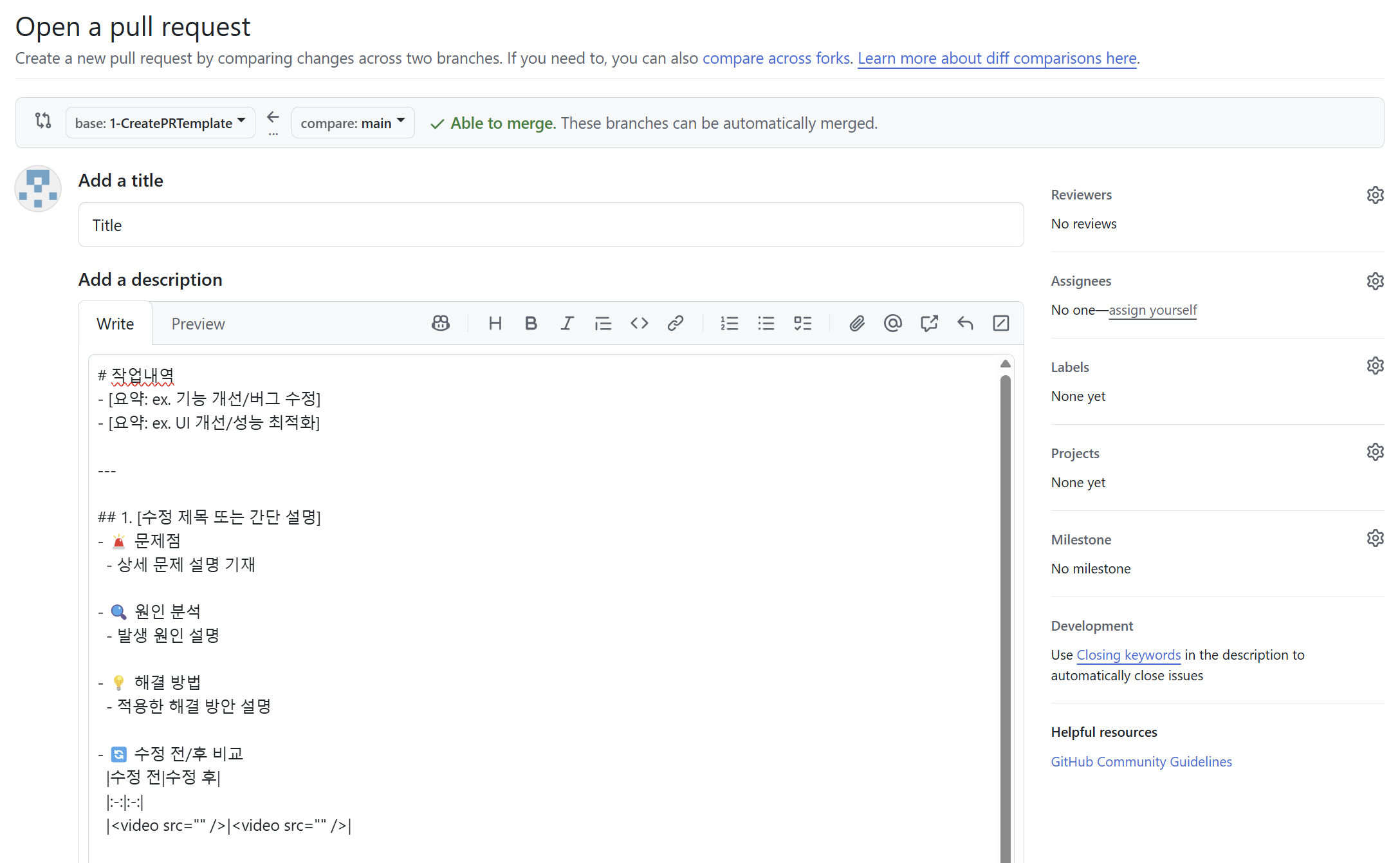Add a task list to description
The image size is (1400, 863).
pos(802,323)
